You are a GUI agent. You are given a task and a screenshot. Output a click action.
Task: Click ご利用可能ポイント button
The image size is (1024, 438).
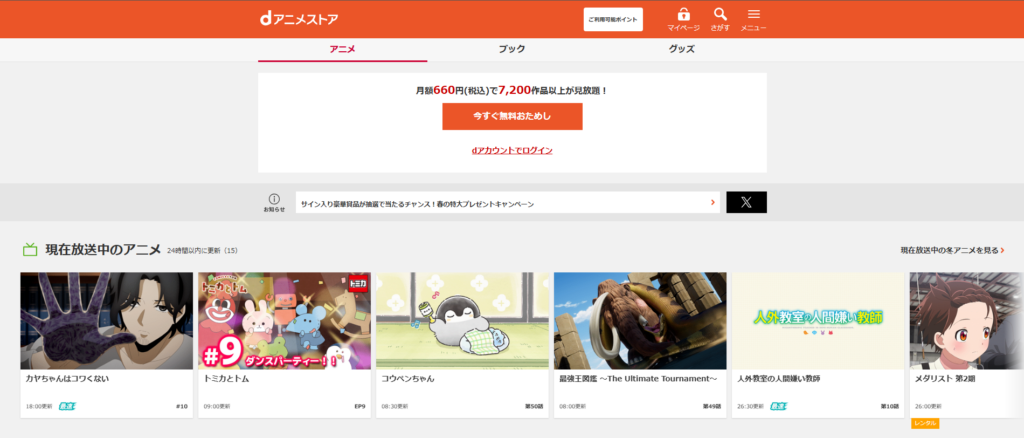[x=613, y=19]
